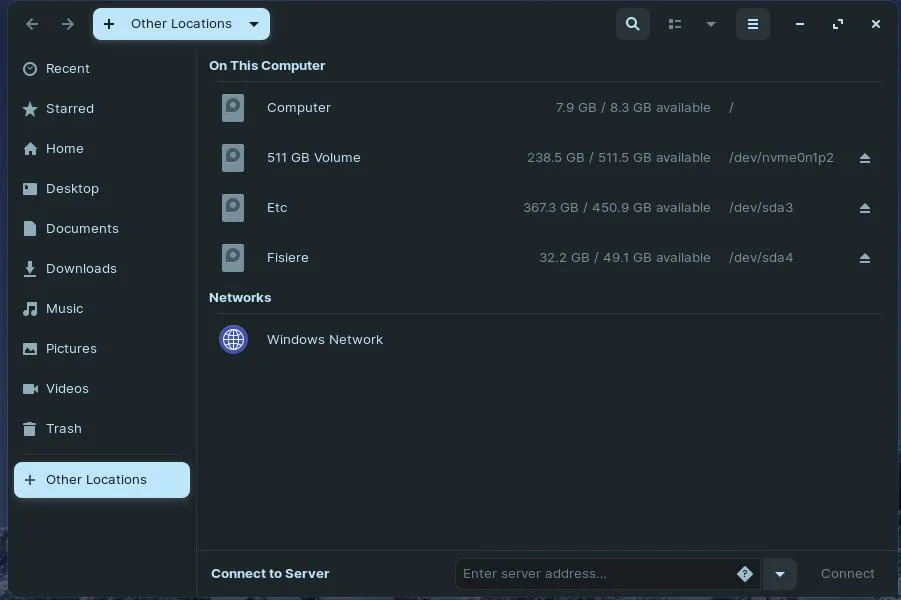Show server address help icon
901x600 pixels.
745,574
